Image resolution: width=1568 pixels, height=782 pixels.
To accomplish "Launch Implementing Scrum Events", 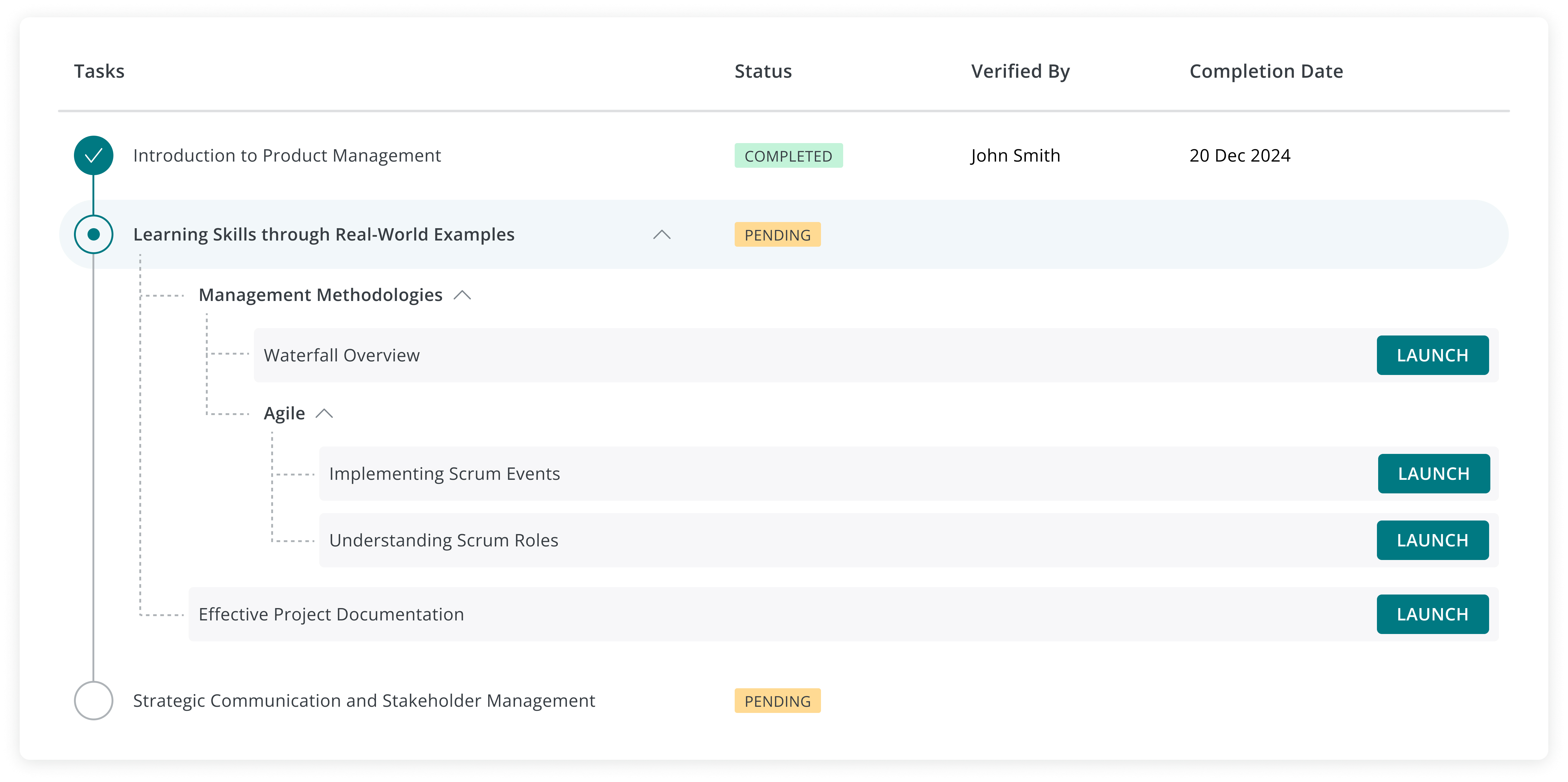I will (1433, 473).
